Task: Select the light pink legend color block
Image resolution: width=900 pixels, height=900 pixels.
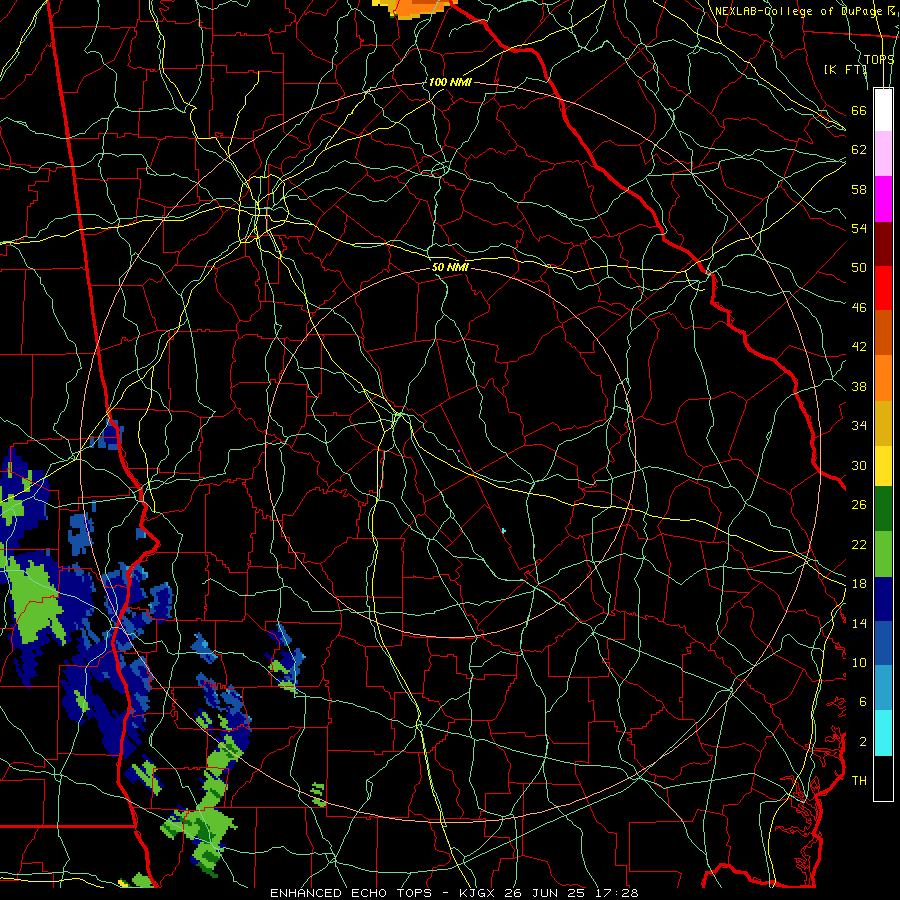Action: (883, 154)
